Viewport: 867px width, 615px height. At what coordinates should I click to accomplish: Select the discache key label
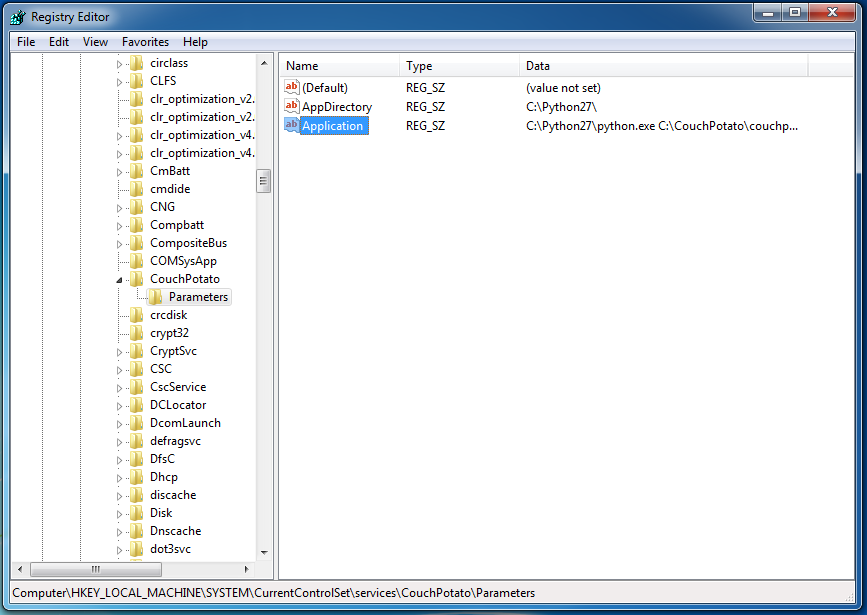pyautogui.click(x=173, y=495)
